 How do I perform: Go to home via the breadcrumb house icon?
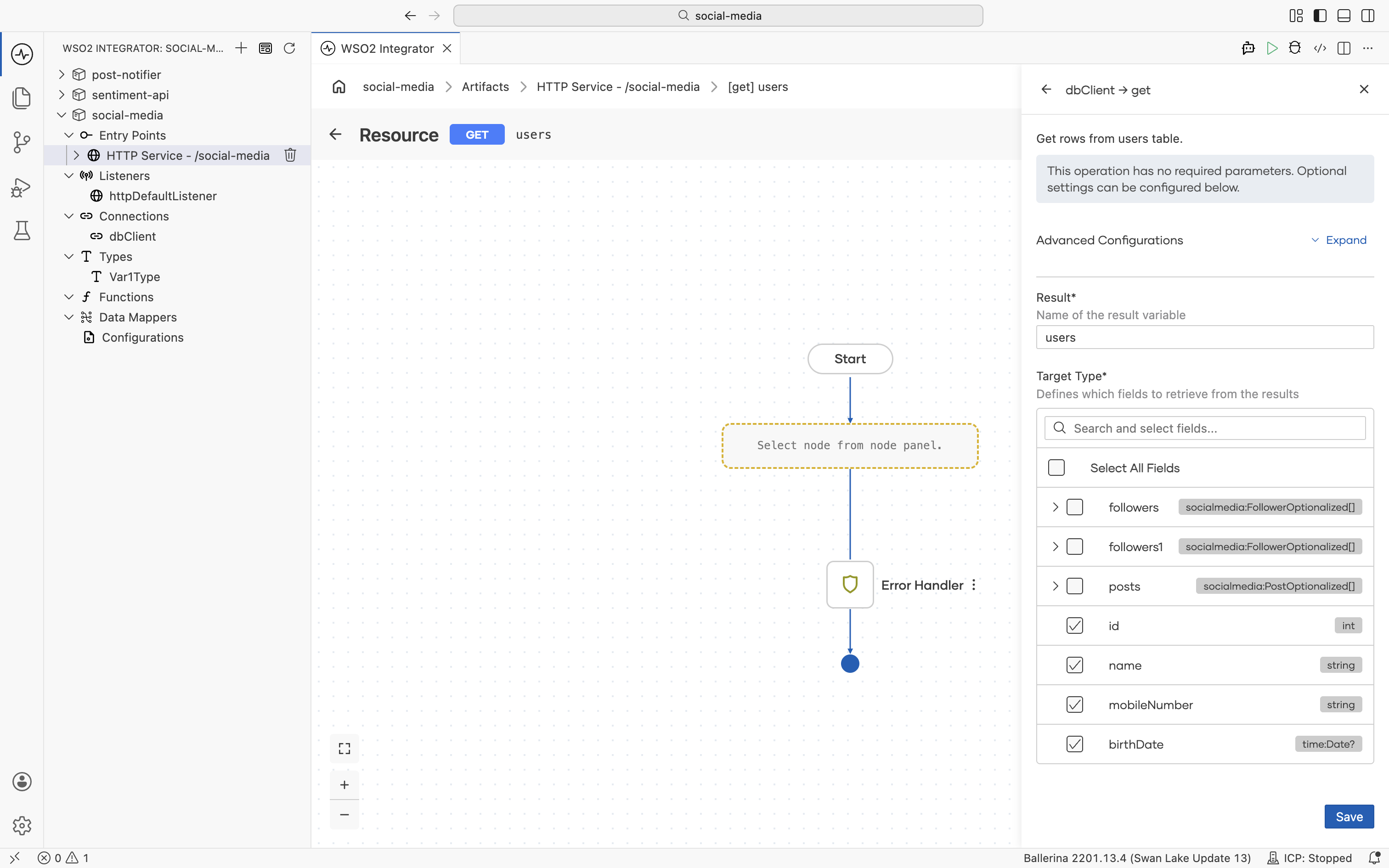point(339,87)
